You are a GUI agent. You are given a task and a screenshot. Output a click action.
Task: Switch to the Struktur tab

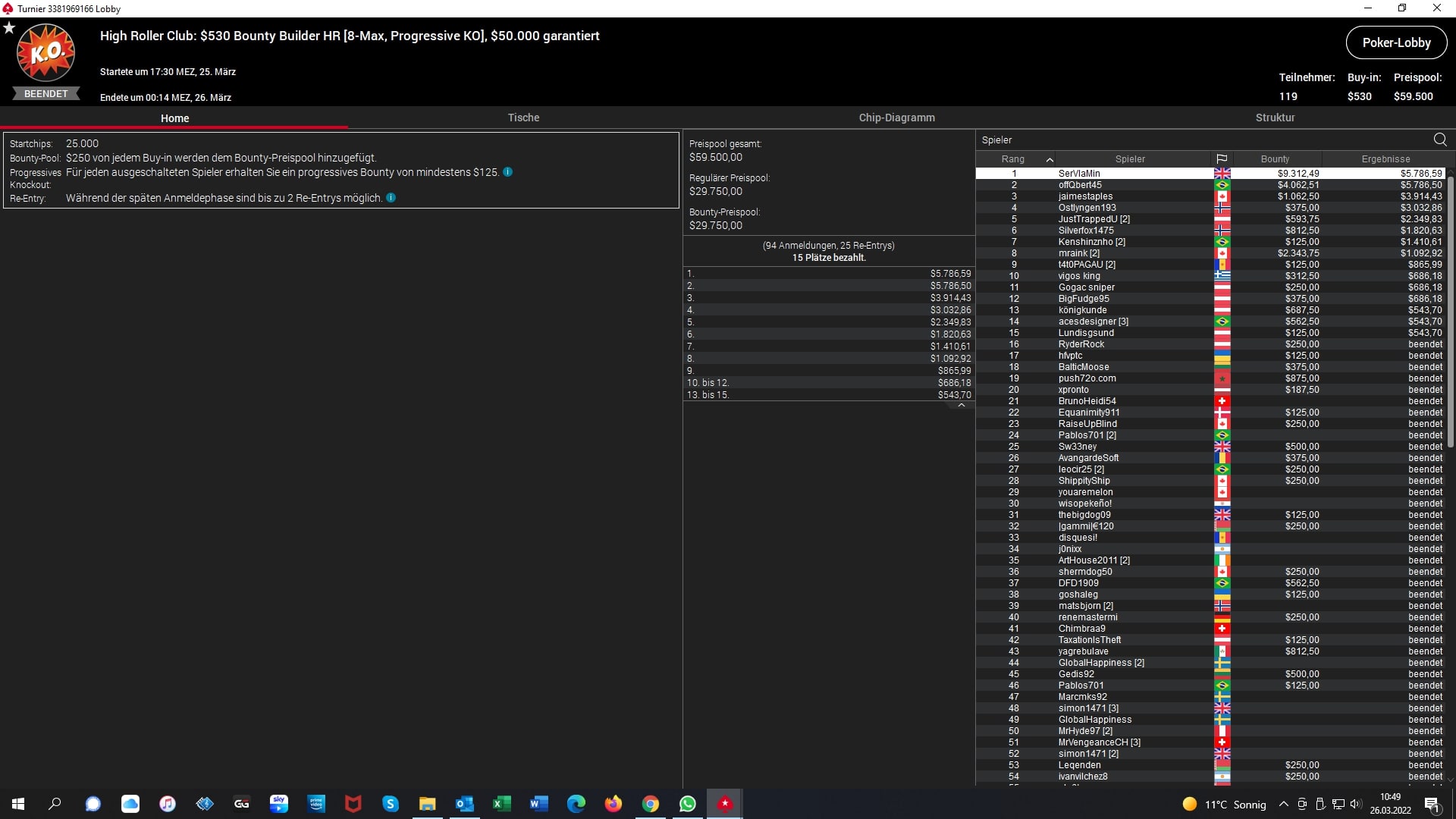click(1275, 118)
